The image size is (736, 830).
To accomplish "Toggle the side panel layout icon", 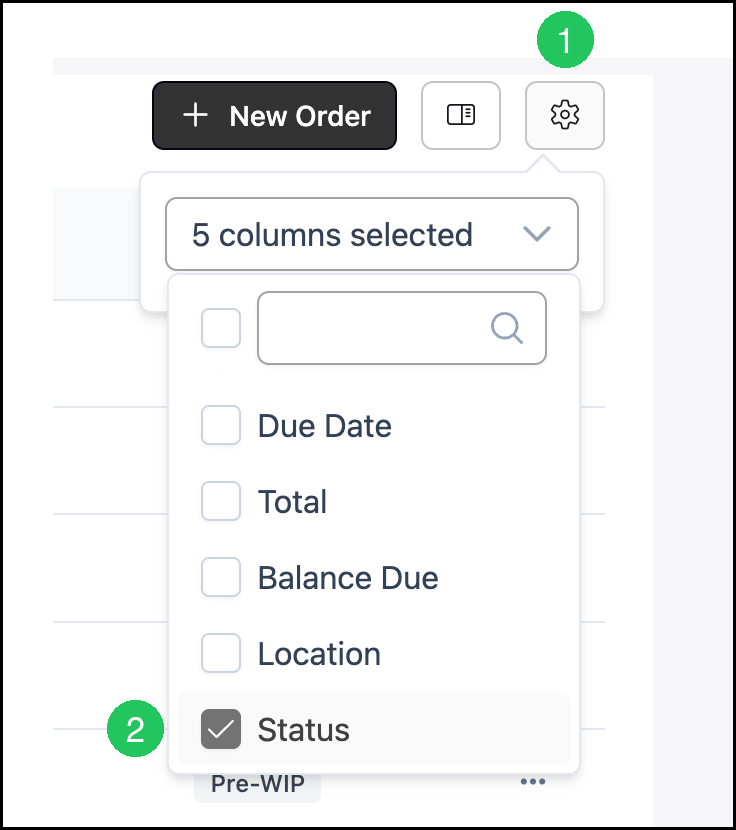I will pyautogui.click(x=461, y=115).
